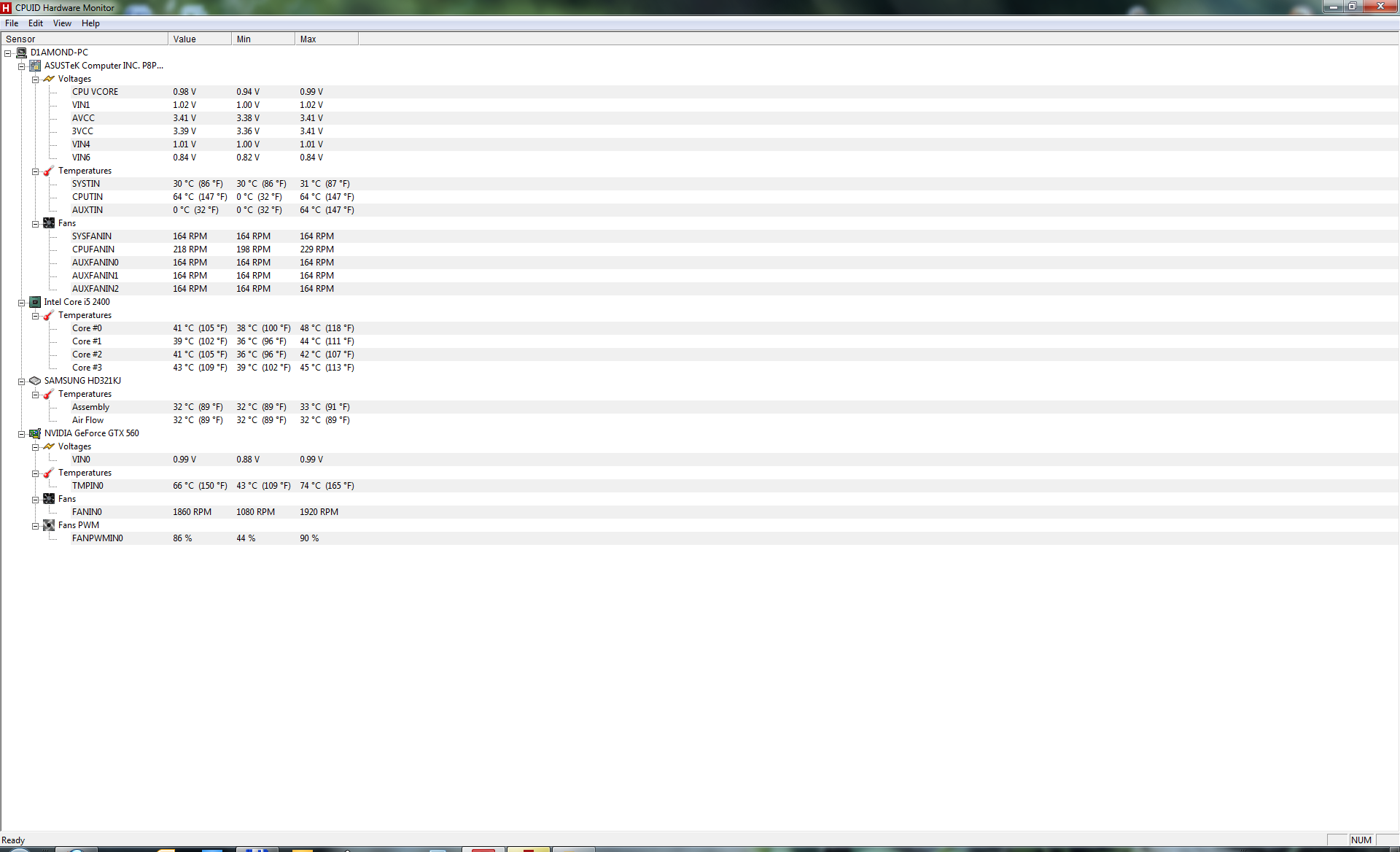The image size is (1400, 852).
Task: Select the SYSFANIN fan row
Action: 735,236
